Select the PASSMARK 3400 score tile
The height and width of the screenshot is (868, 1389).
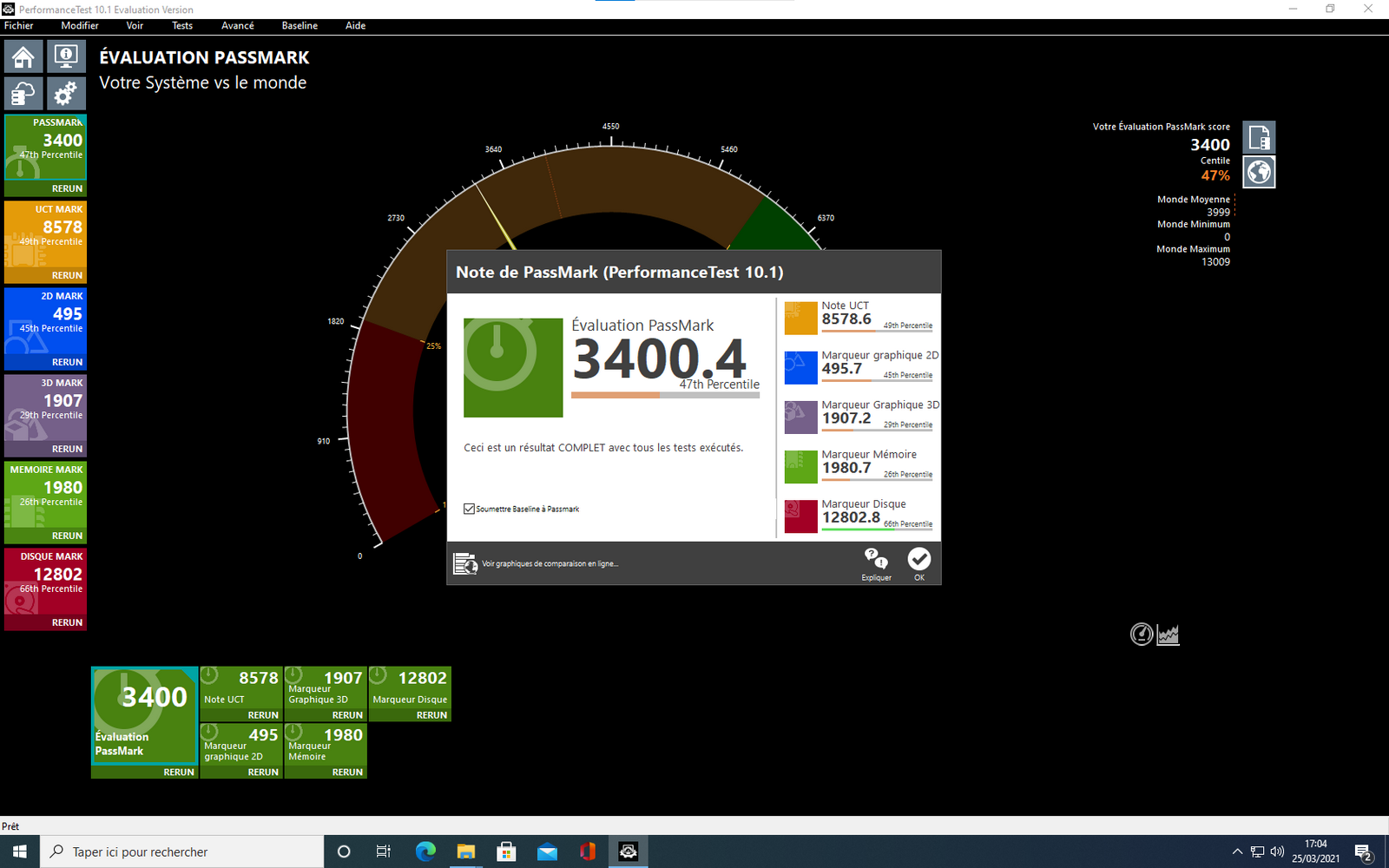click(x=45, y=148)
